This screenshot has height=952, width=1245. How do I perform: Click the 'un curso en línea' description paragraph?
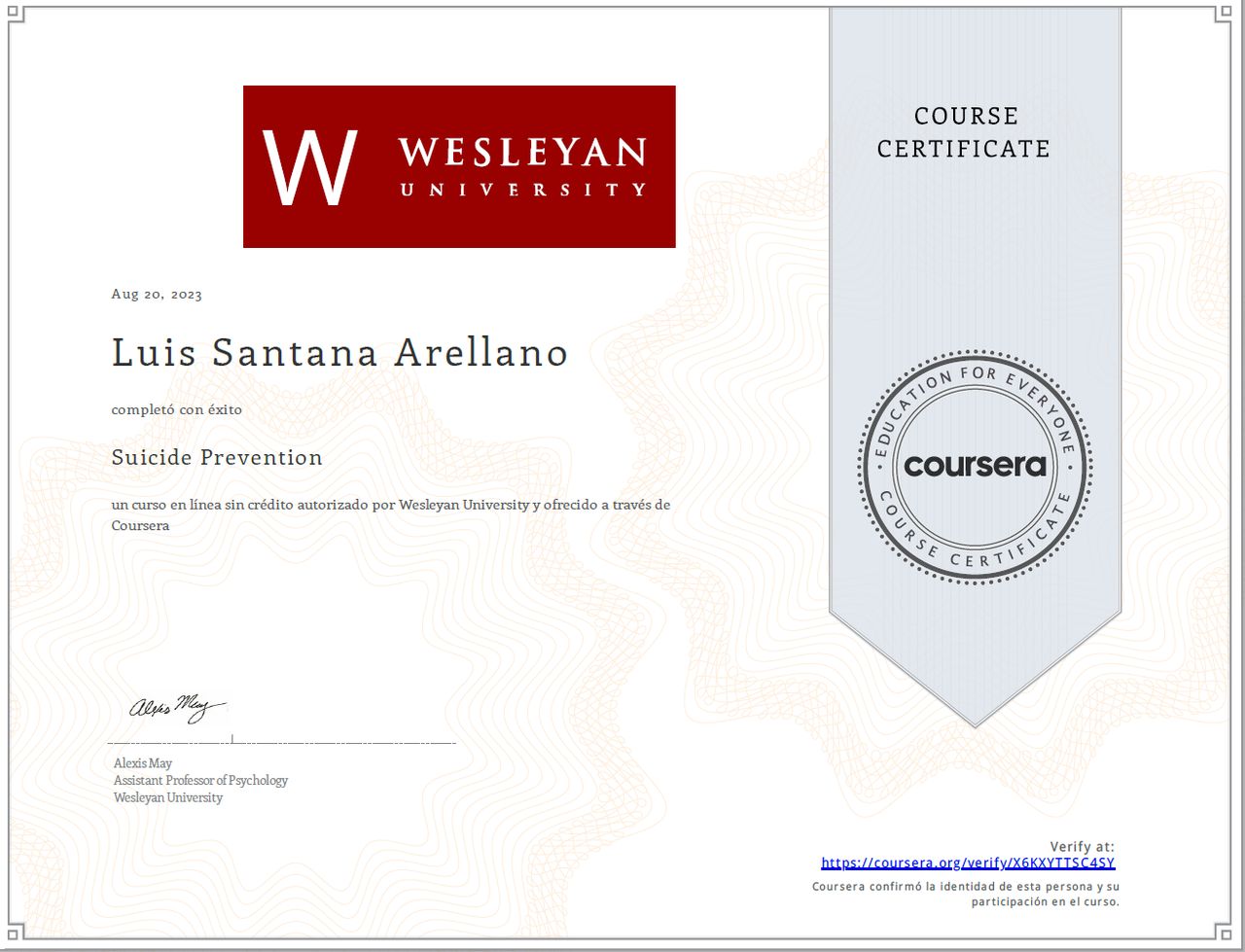click(x=390, y=514)
